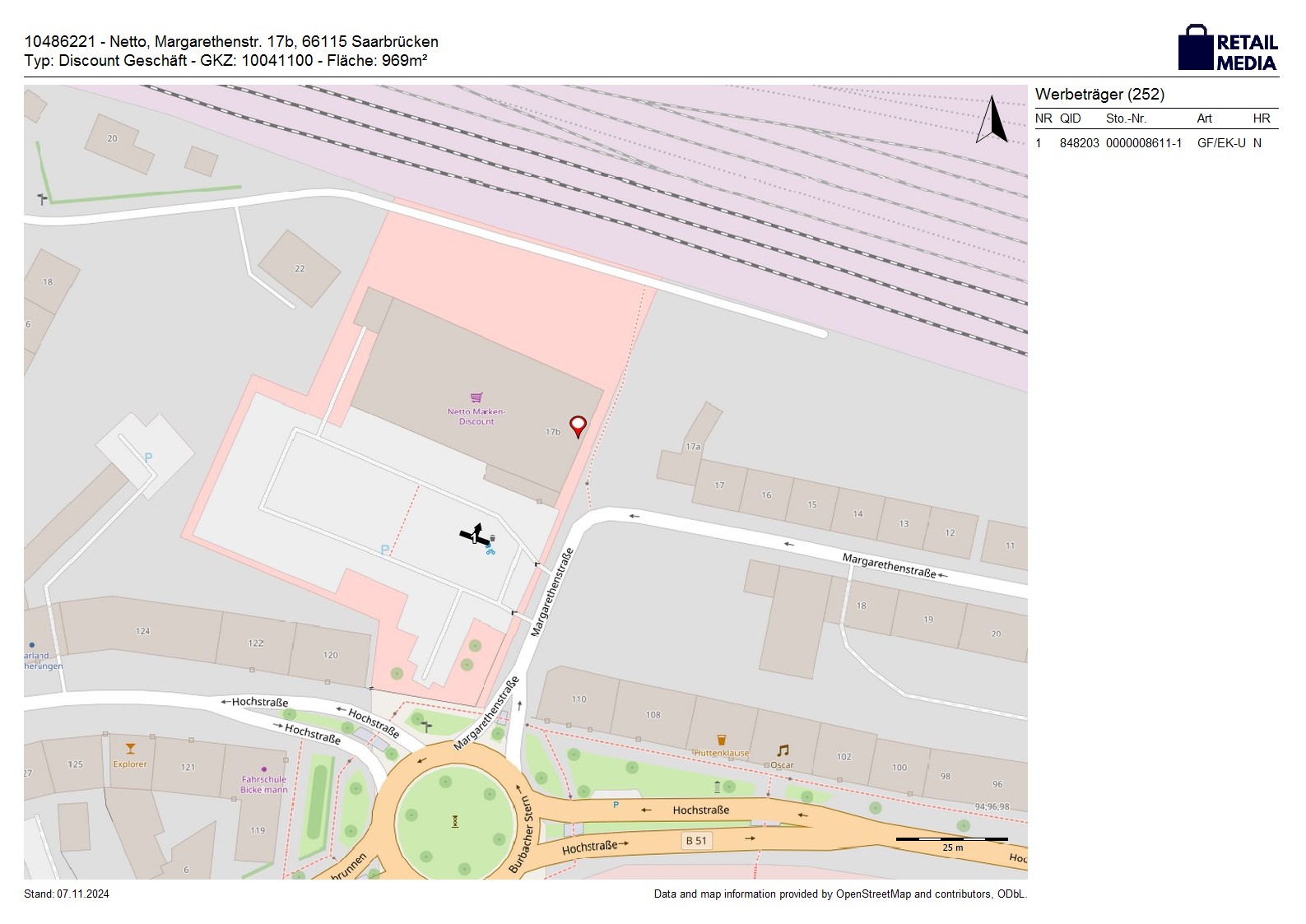Image resolution: width=1306 pixels, height=924 pixels.
Task: Click the Art column header
Action: point(1204,118)
